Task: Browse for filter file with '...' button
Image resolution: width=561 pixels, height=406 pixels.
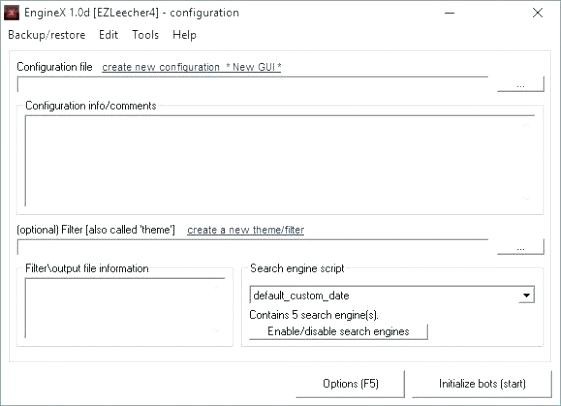Action: [x=521, y=247]
